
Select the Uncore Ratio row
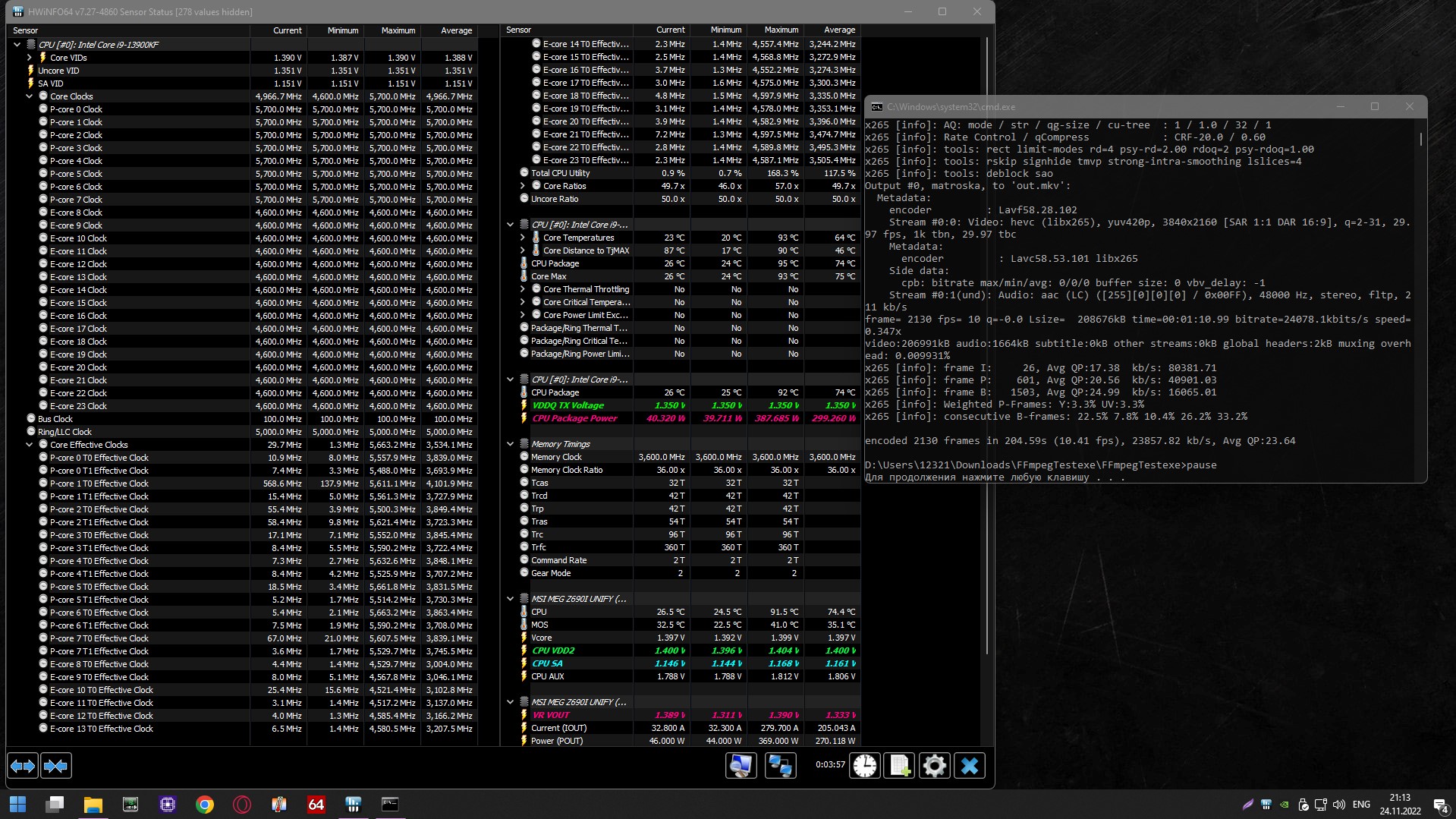689,199
